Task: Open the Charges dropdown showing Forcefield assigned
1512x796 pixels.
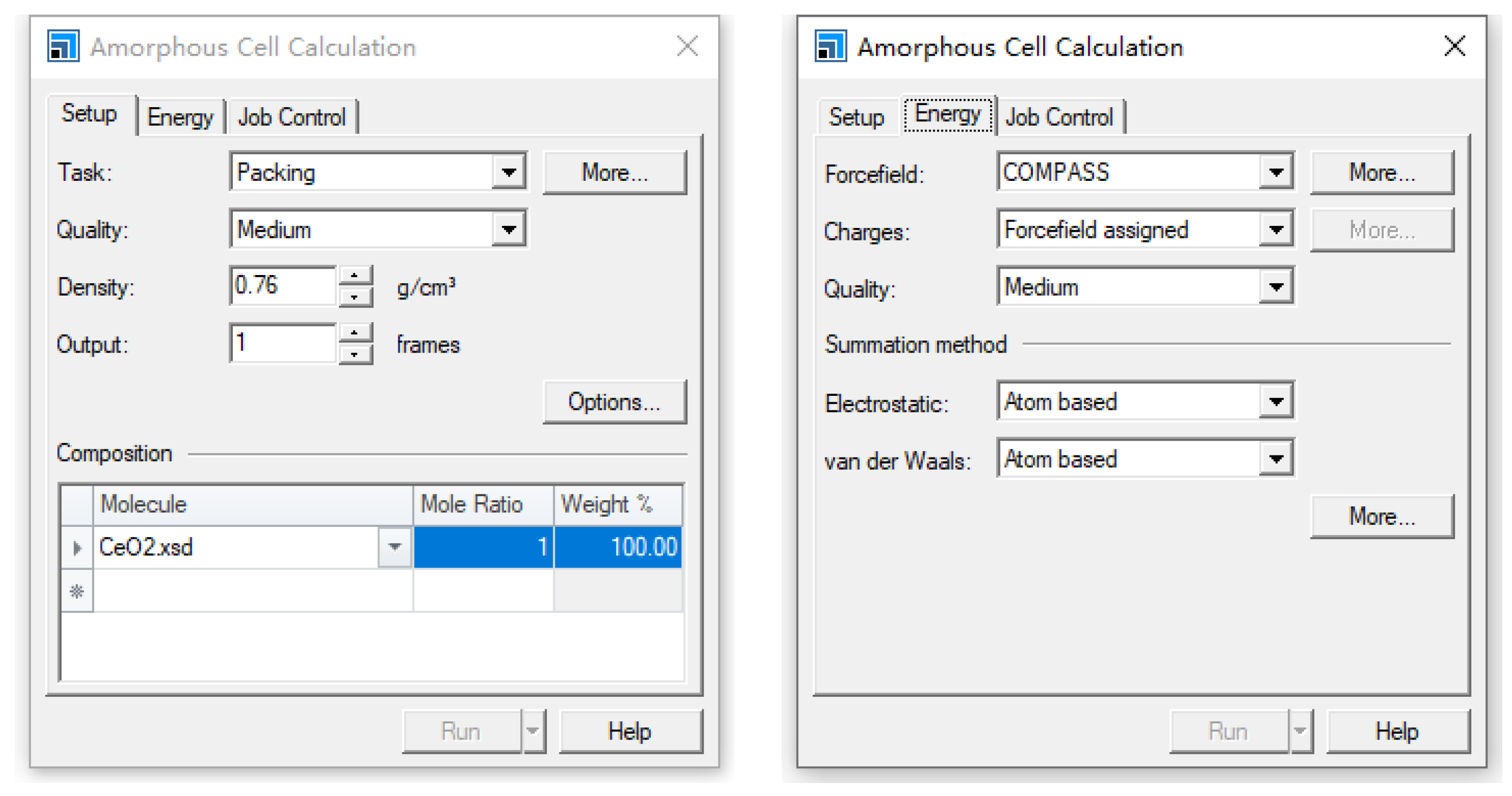Action: (x=1275, y=230)
